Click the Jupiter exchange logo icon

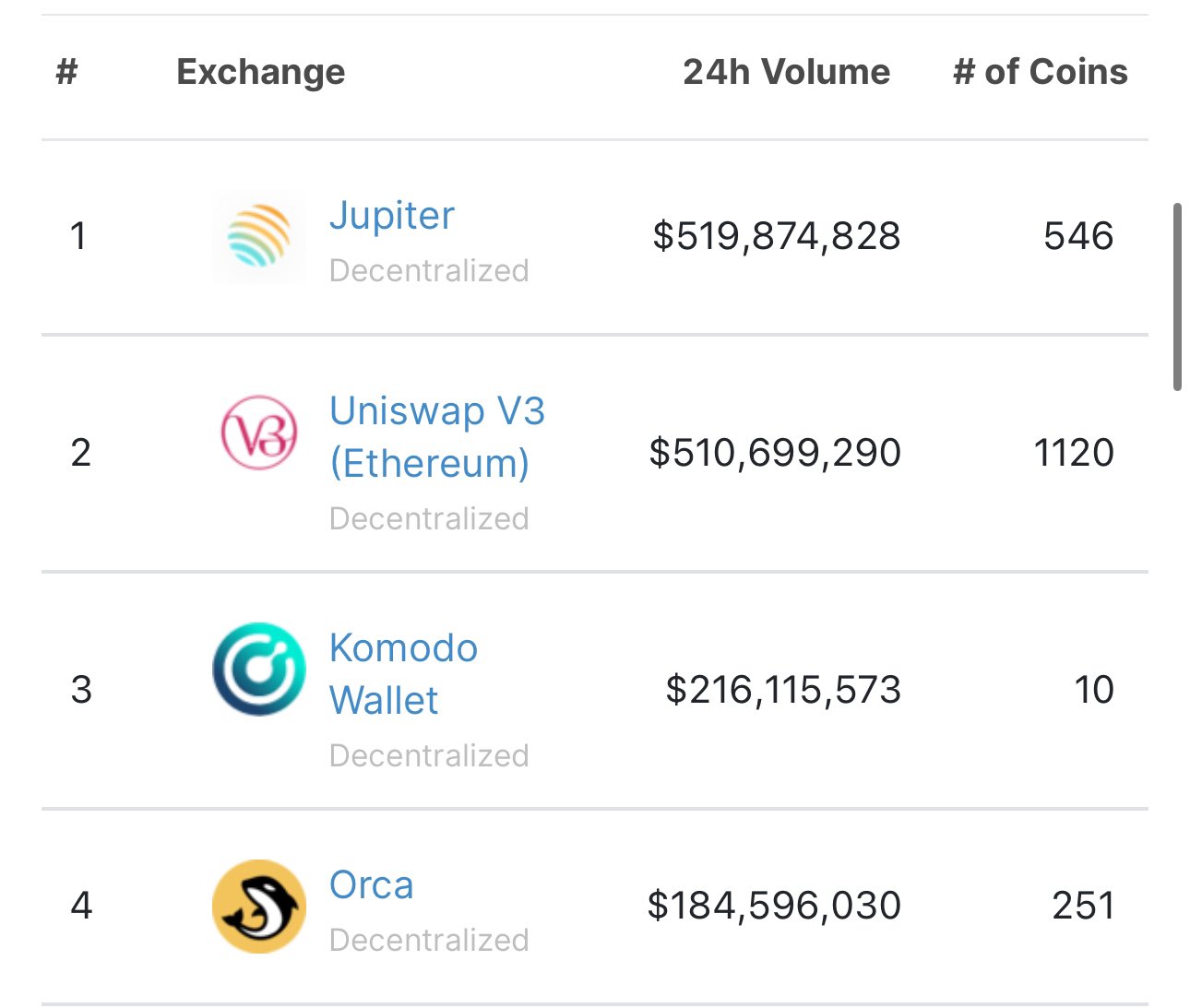(x=259, y=237)
